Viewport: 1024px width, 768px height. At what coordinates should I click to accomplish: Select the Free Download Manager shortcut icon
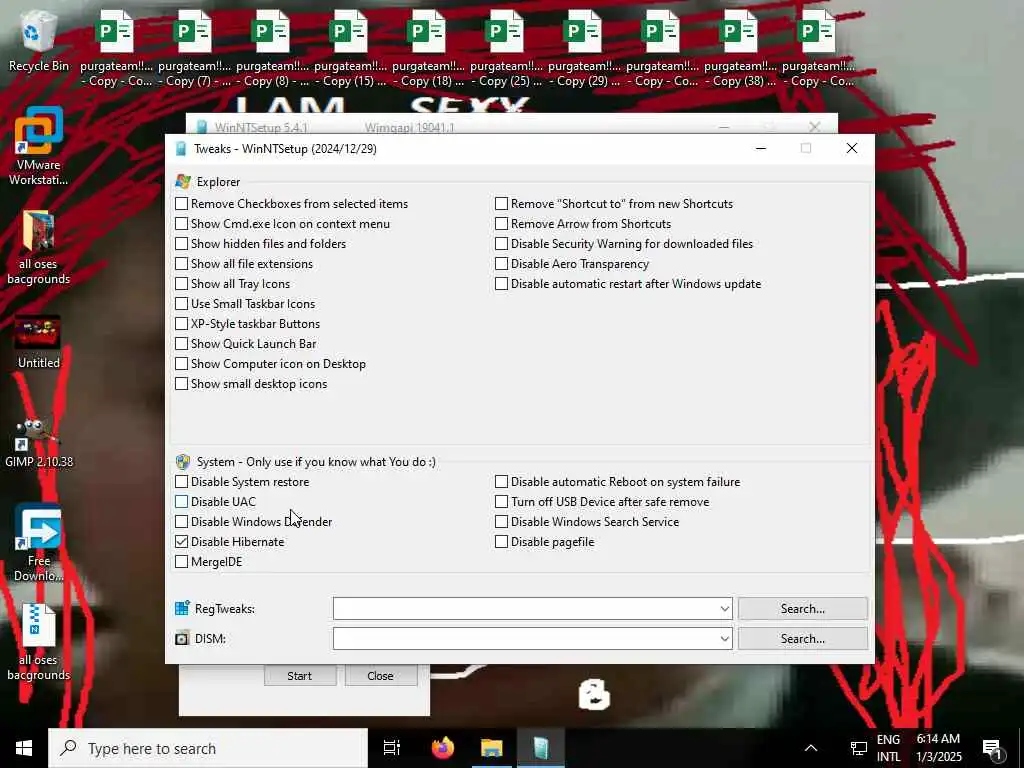pyautogui.click(x=39, y=543)
